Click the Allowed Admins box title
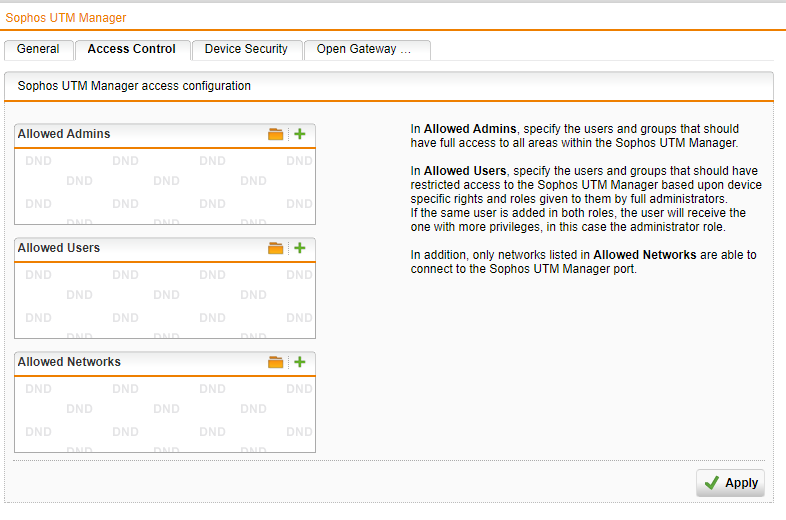Viewport: 786px width, 520px height. point(64,134)
